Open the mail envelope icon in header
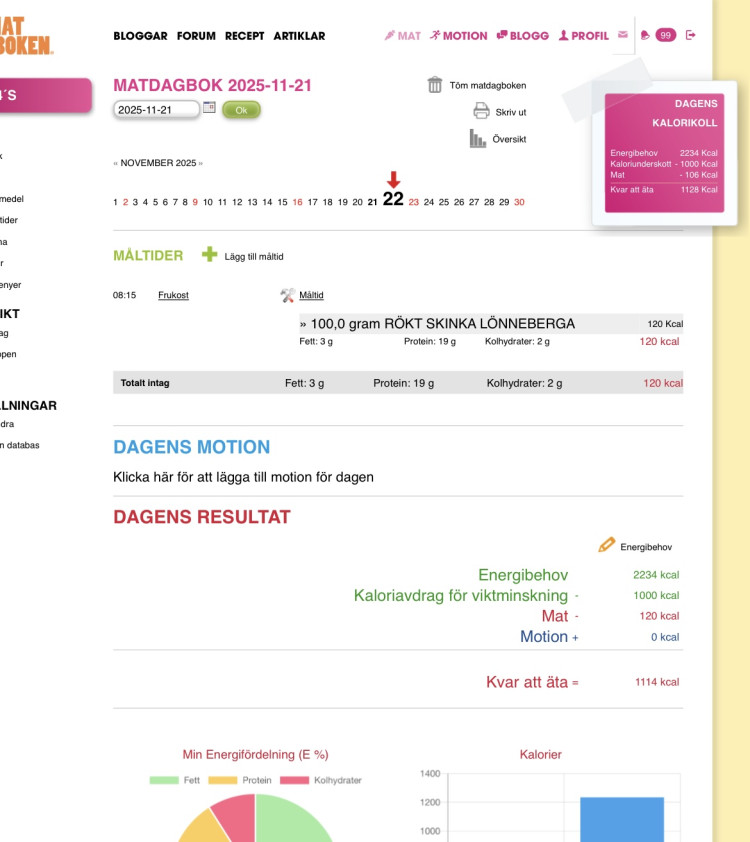This screenshot has width=750, height=842. pos(623,35)
